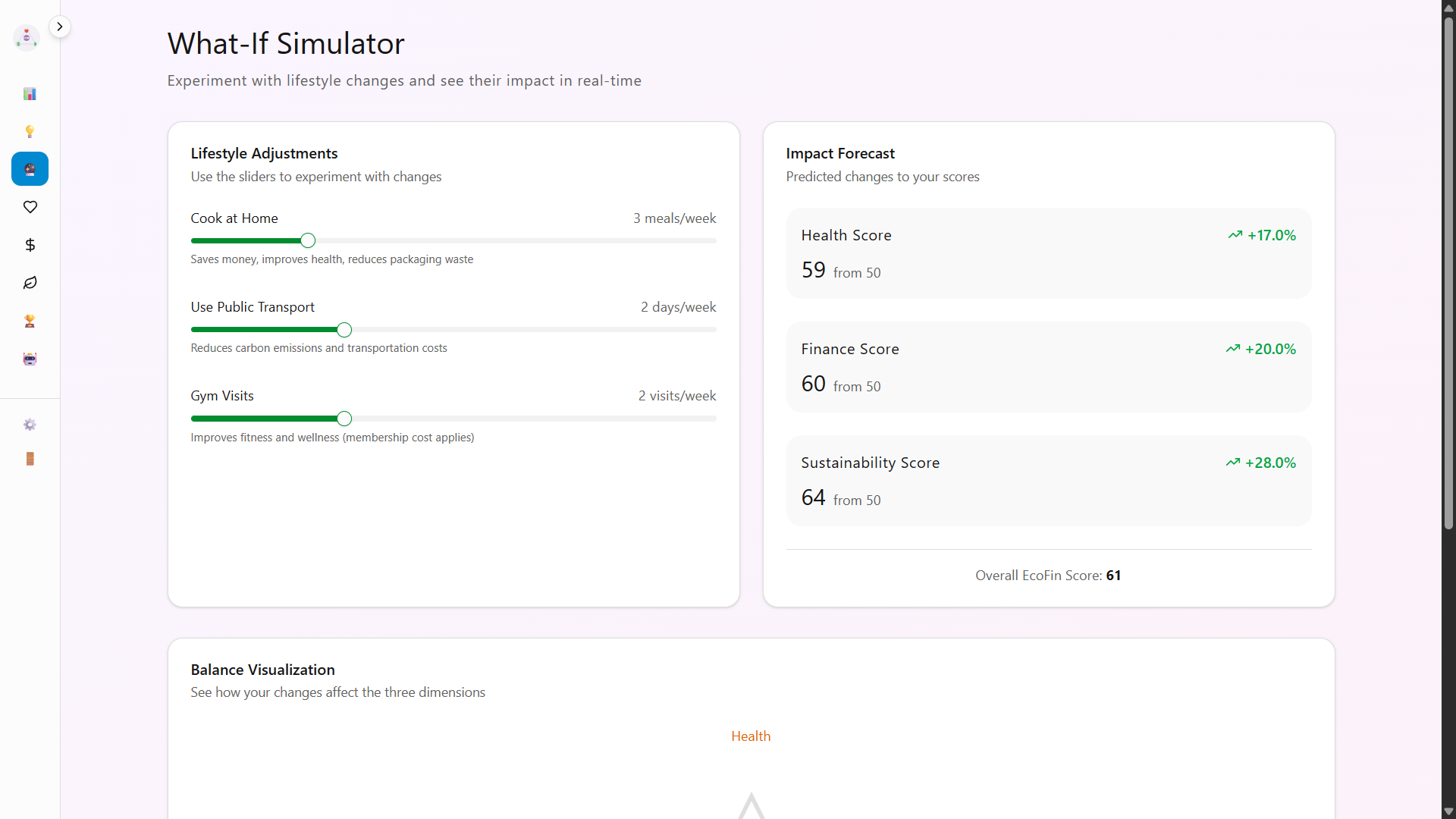Open the bar chart dashboard icon
The height and width of the screenshot is (819, 1456).
click(x=30, y=94)
